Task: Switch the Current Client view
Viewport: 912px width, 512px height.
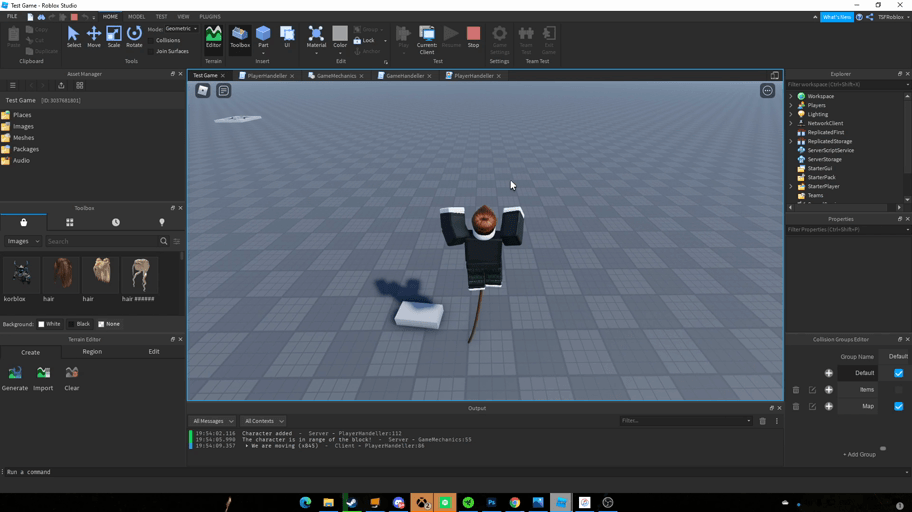Action: [427, 40]
